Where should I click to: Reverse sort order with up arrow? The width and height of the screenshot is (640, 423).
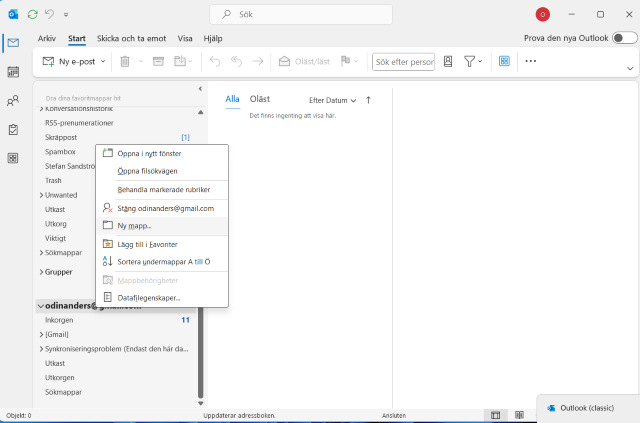pyautogui.click(x=368, y=100)
